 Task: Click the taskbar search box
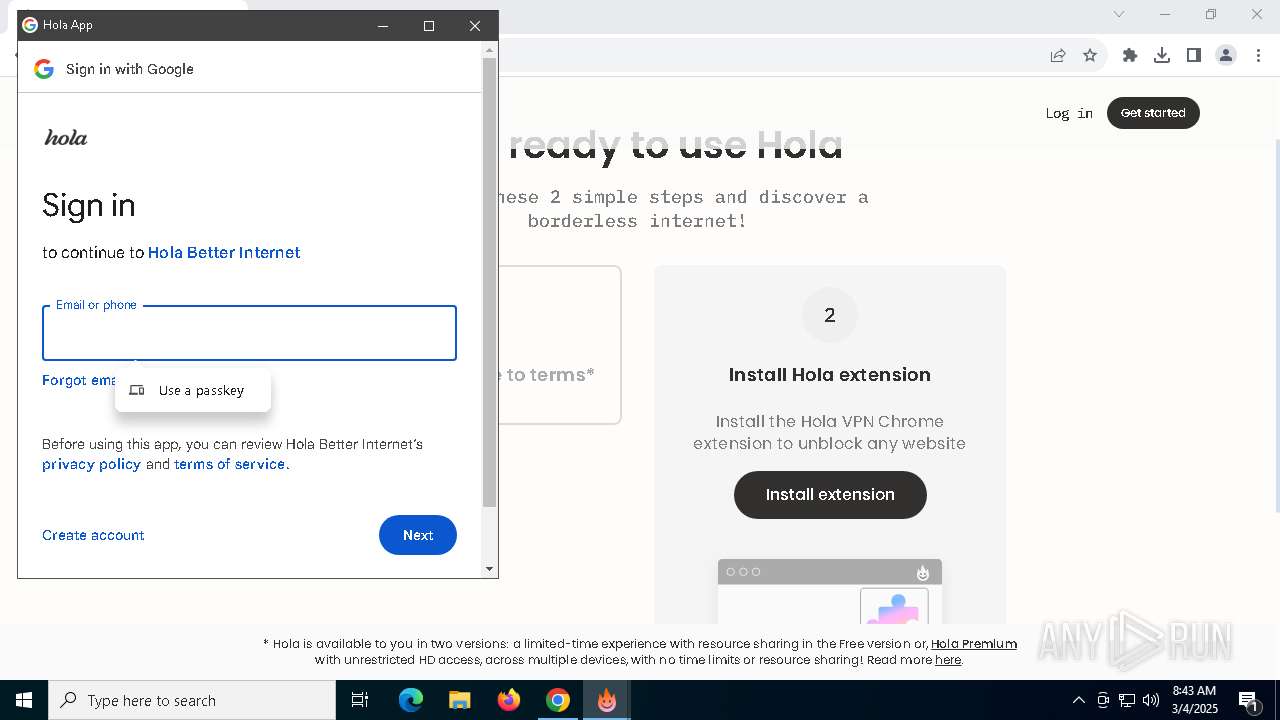click(x=192, y=700)
